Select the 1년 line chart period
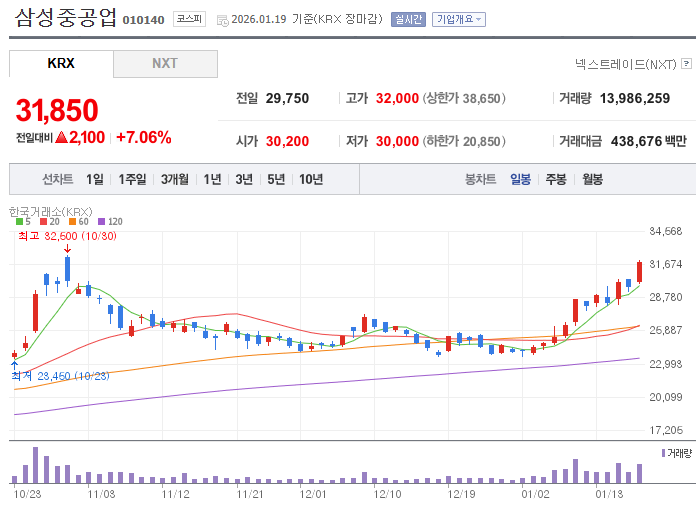The image size is (696, 505). pyautogui.click(x=212, y=179)
